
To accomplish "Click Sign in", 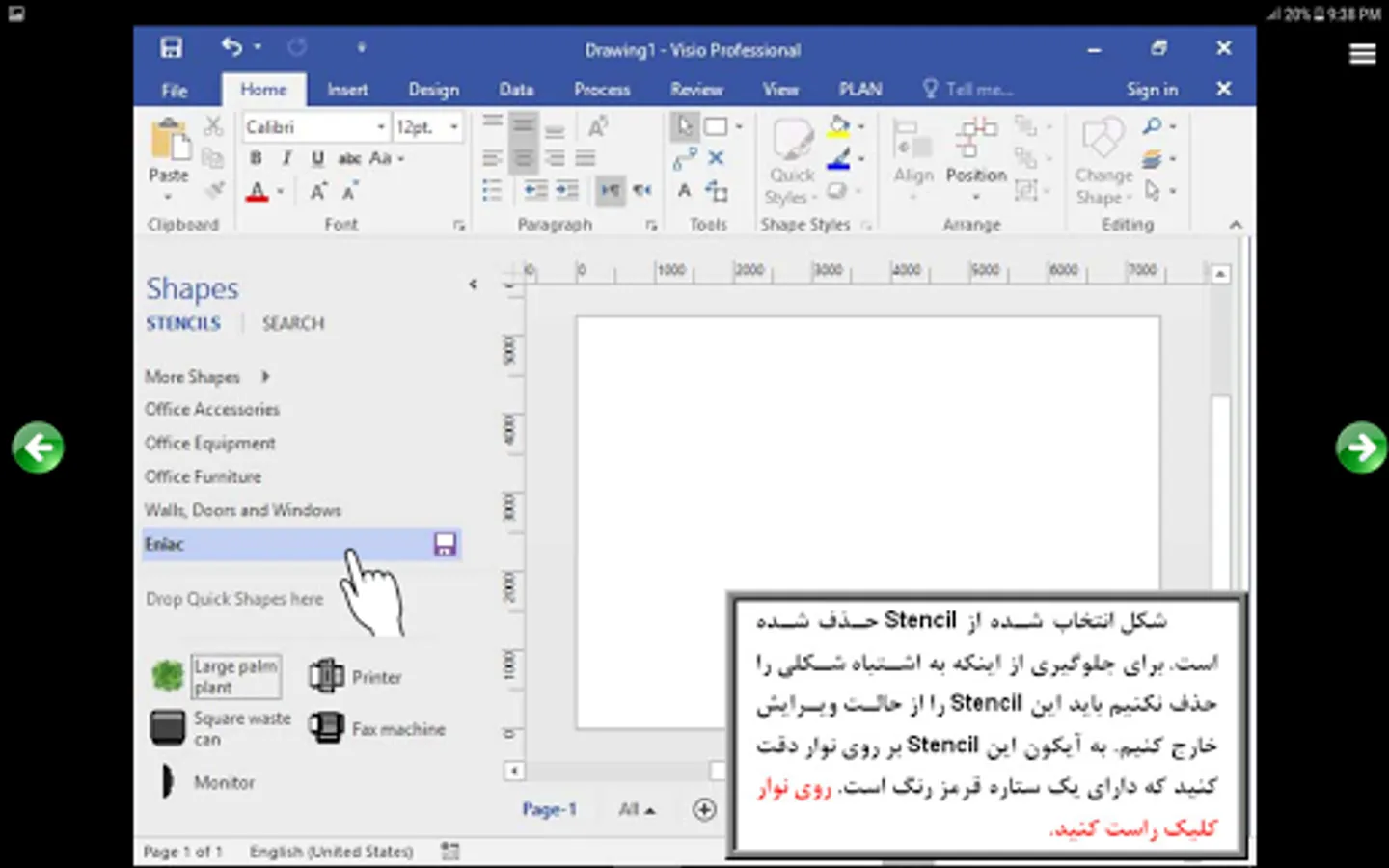I will (x=1152, y=90).
